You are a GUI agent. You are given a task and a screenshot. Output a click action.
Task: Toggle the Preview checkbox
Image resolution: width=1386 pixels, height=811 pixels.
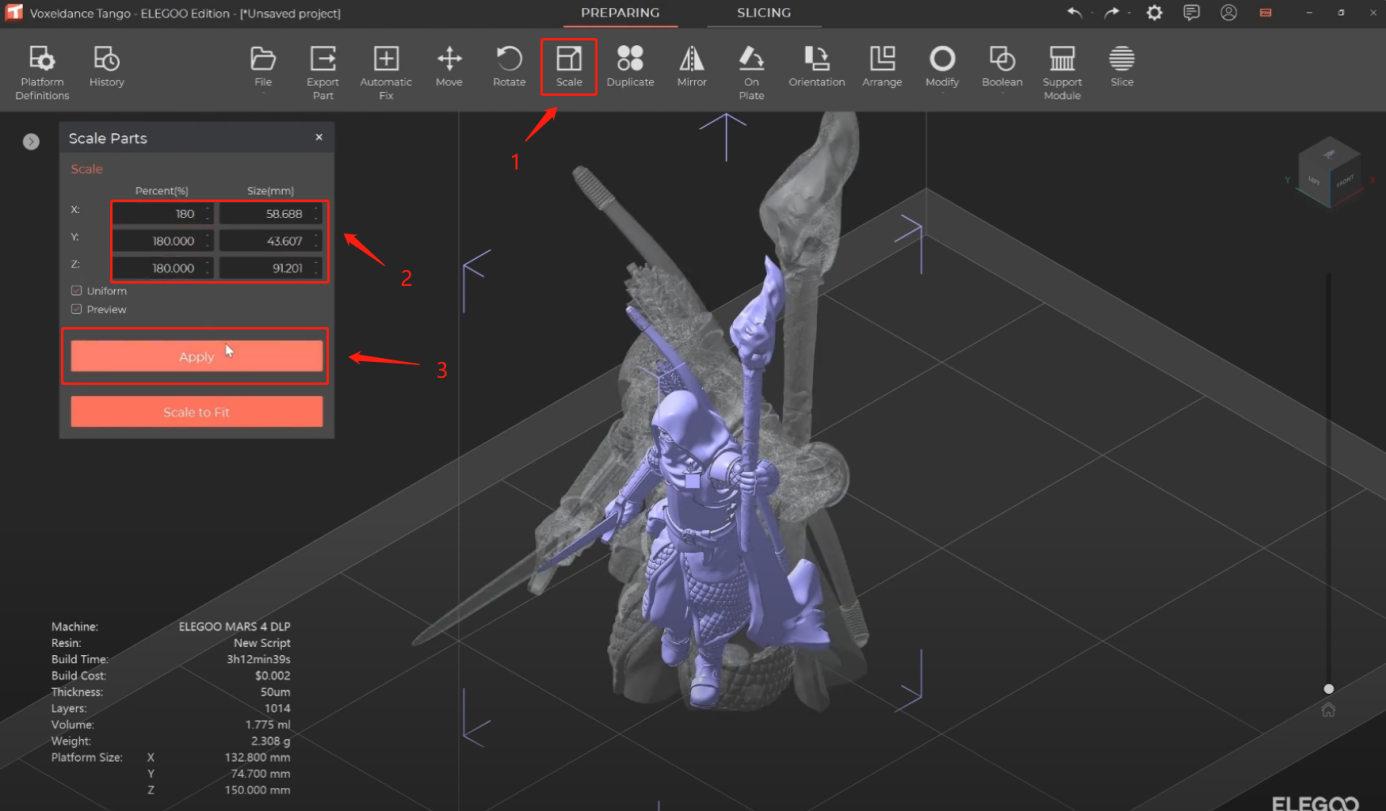pos(77,310)
